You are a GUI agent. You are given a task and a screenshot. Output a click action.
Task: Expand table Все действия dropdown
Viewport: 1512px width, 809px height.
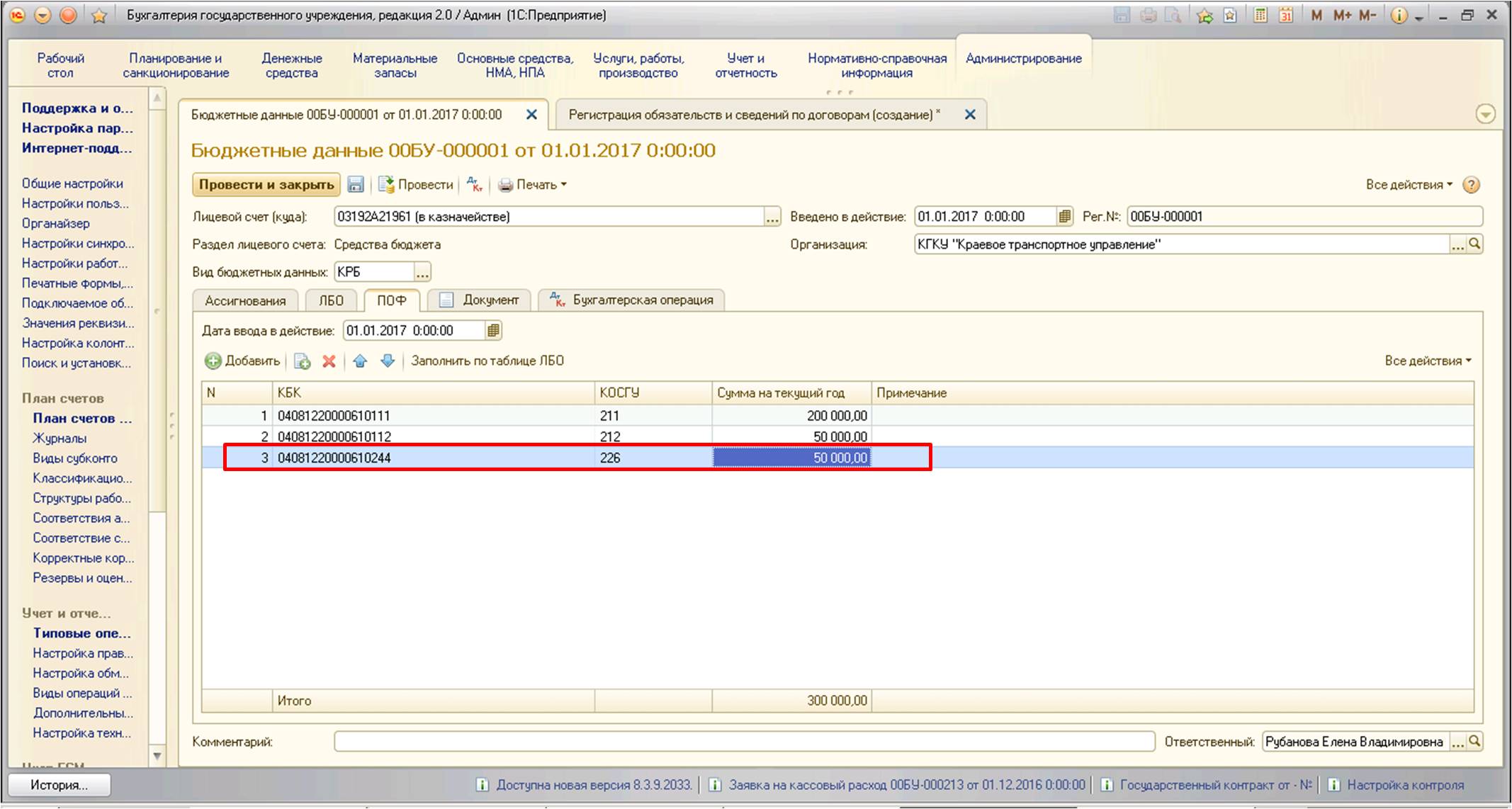tap(1428, 361)
